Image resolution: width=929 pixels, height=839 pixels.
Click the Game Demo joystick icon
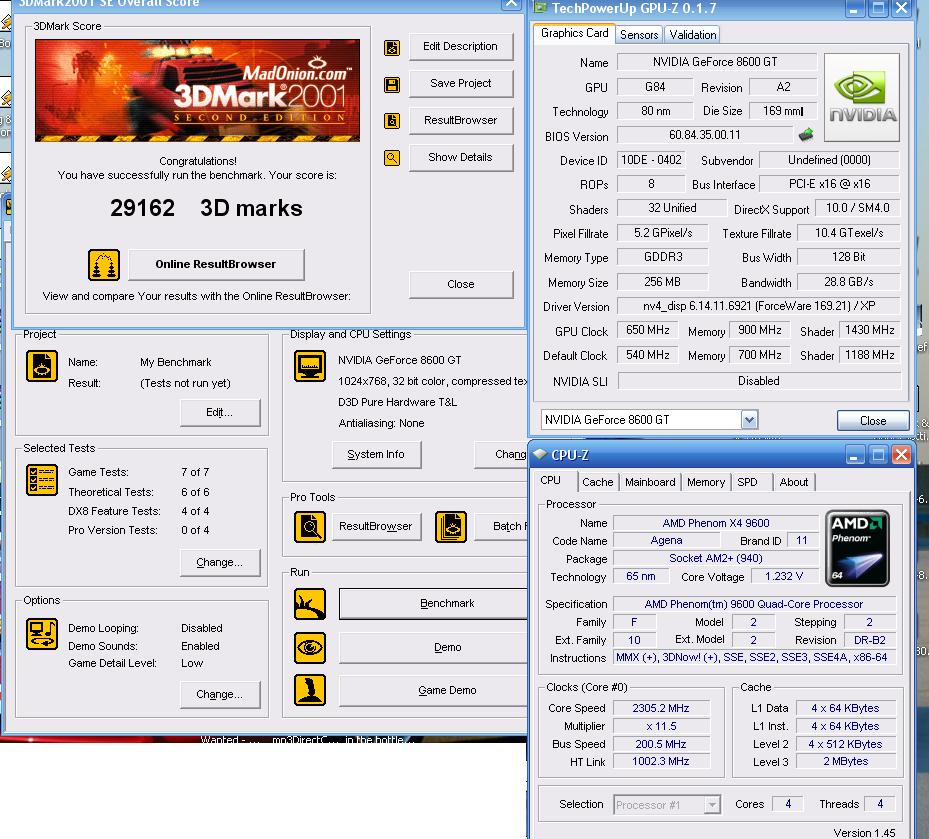[310, 690]
